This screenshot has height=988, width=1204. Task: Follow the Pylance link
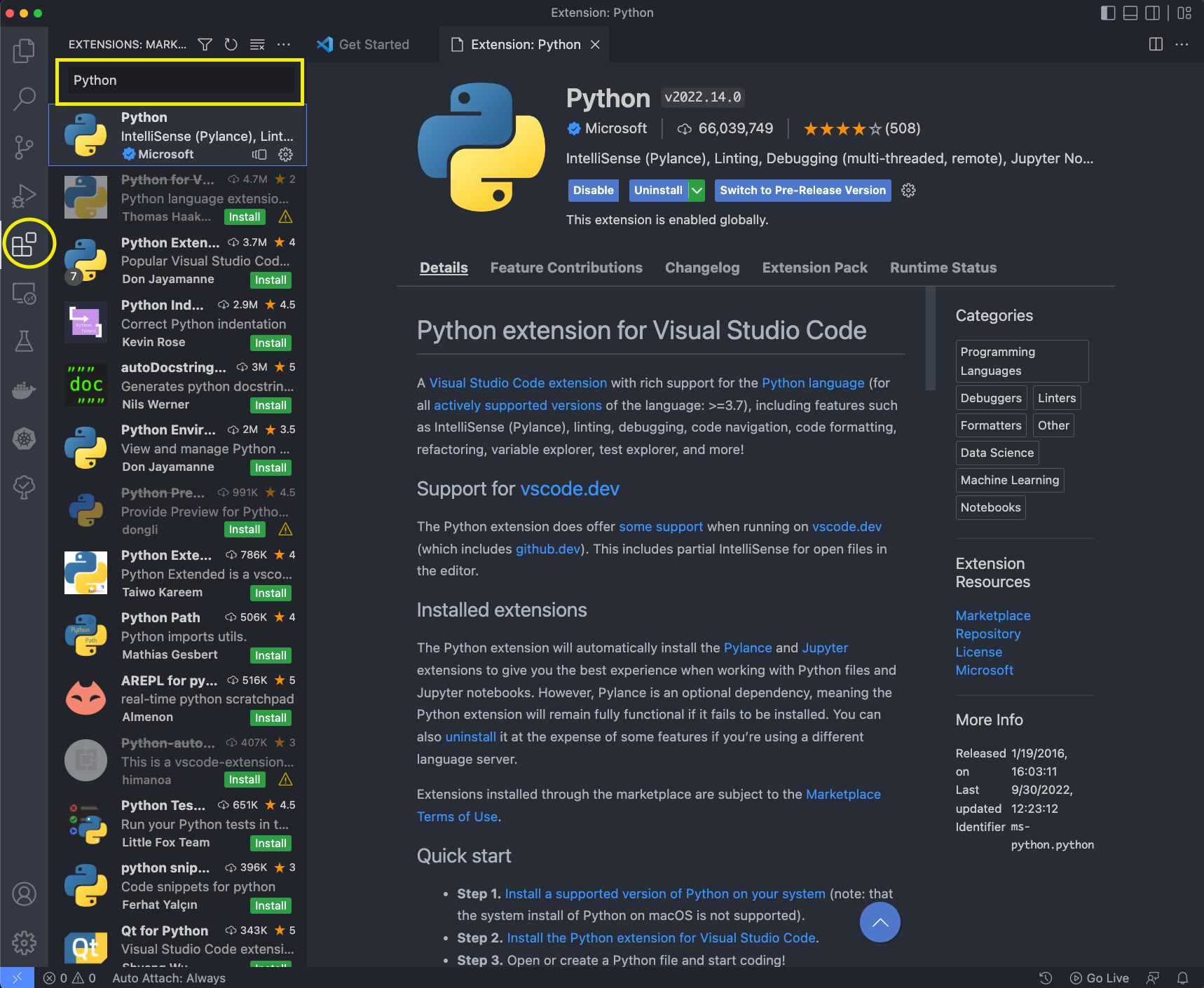(748, 647)
